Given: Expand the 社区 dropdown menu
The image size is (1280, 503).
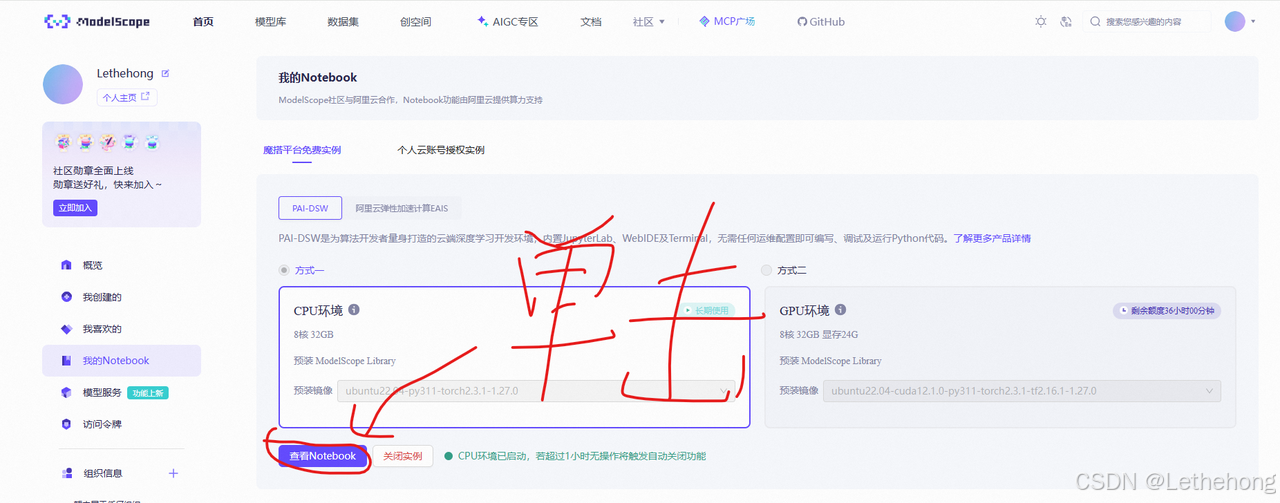Looking at the screenshot, I should pos(649,21).
